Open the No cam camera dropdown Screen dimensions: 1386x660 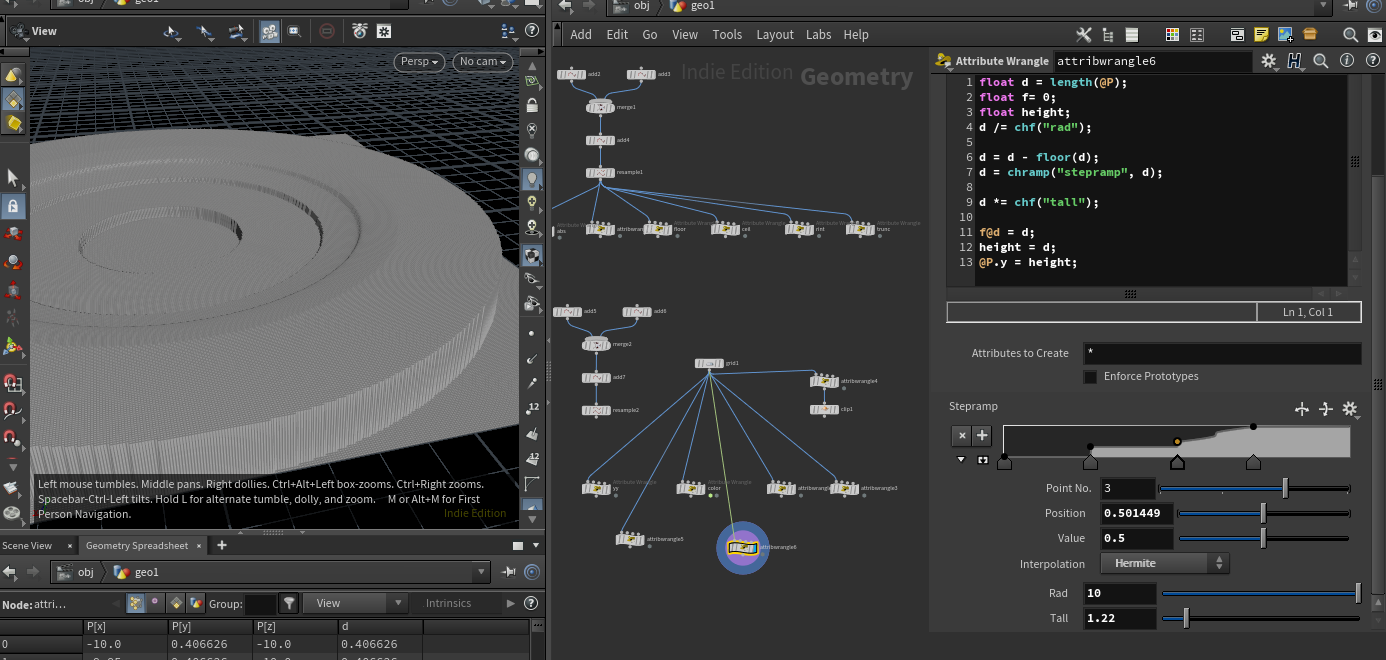pos(484,62)
